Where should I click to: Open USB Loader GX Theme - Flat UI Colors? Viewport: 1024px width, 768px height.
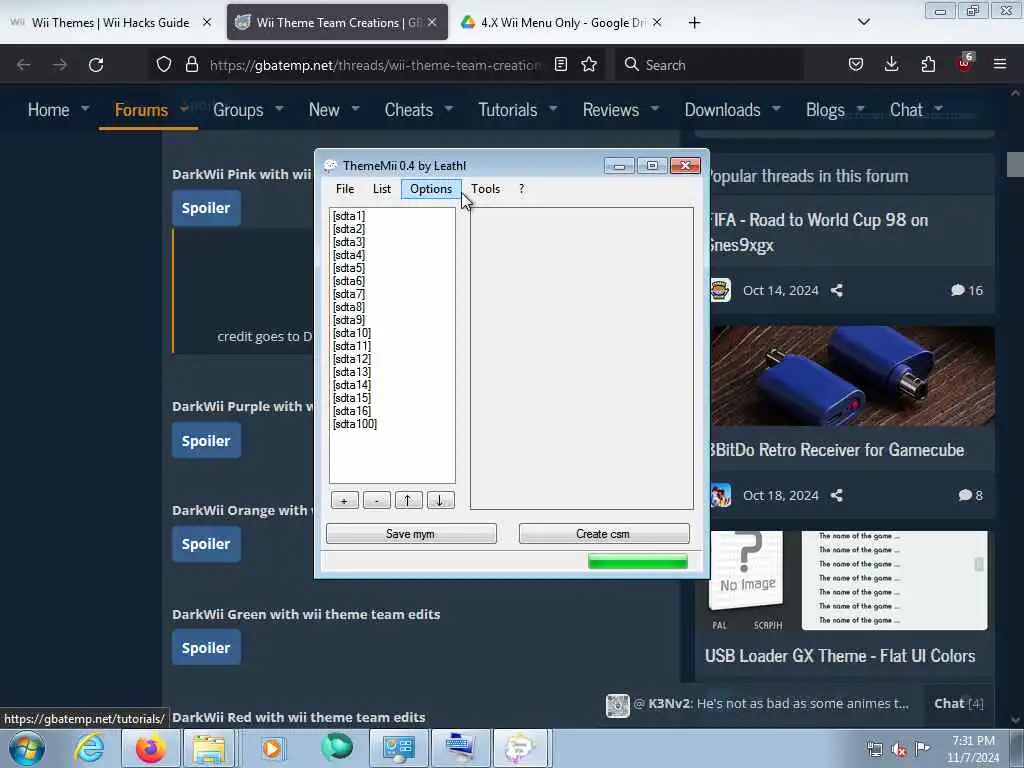(x=840, y=656)
